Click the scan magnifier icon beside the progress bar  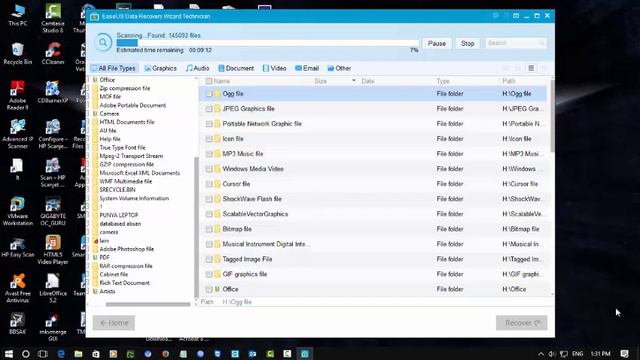tap(103, 42)
